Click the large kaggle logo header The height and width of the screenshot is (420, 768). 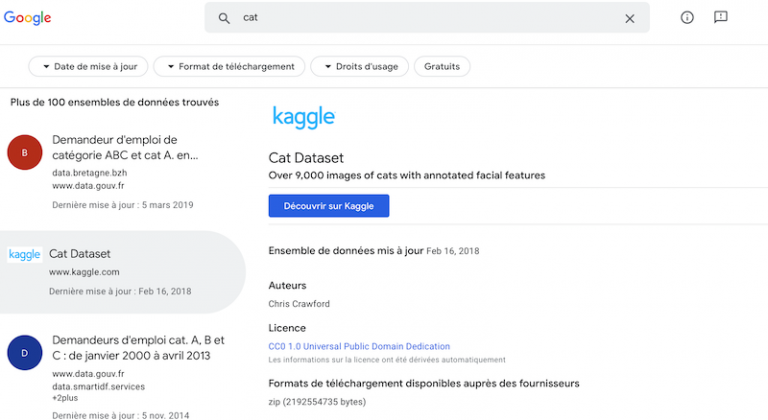click(x=303, y=117)
